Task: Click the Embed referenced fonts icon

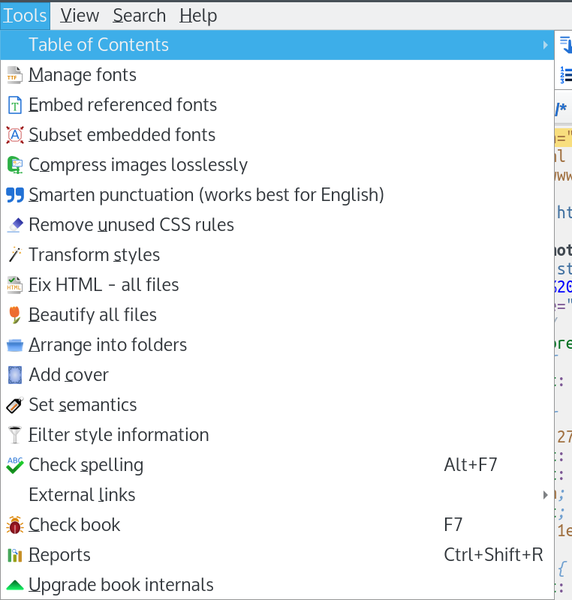Action: tap(15, 105)
